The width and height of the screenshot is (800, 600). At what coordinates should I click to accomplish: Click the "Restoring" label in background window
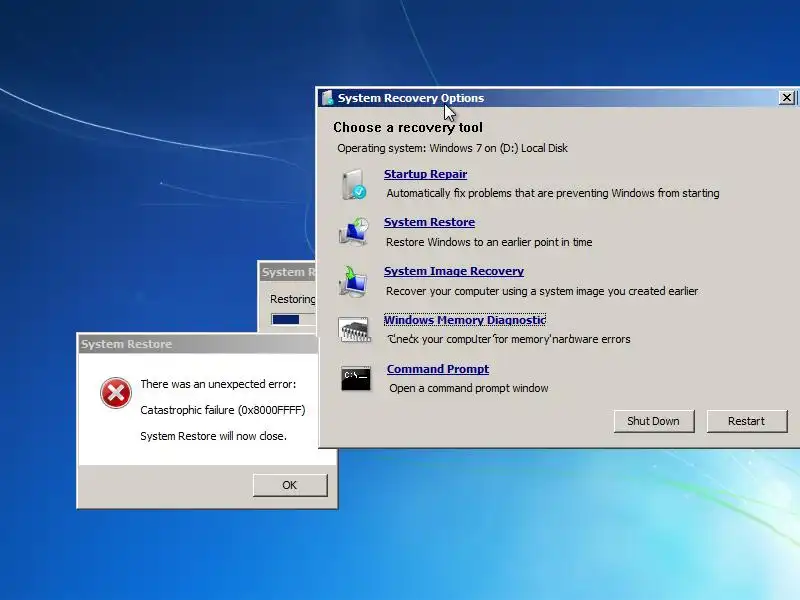coord(292,299)
